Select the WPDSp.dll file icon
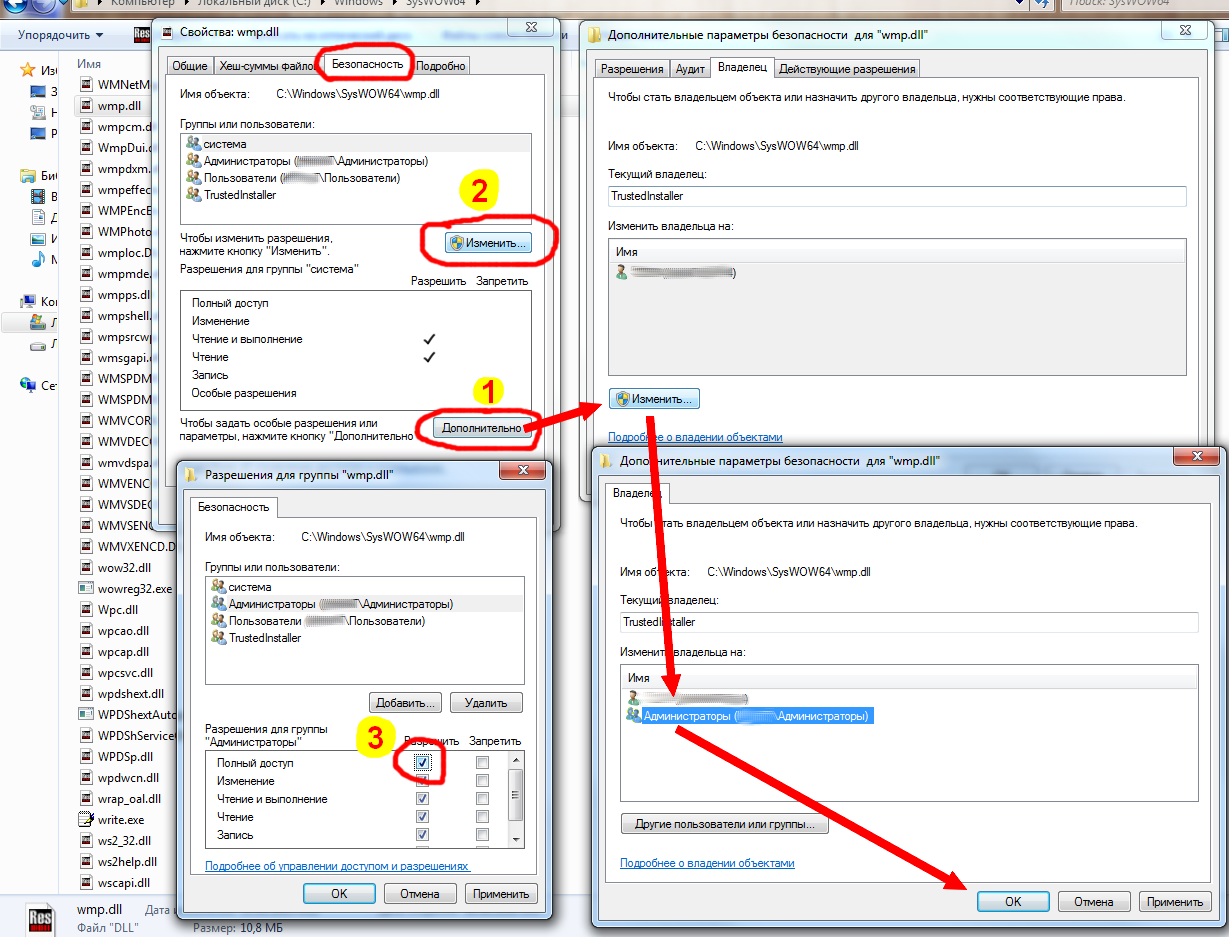The image size is (1229, 937). point(87,757)
